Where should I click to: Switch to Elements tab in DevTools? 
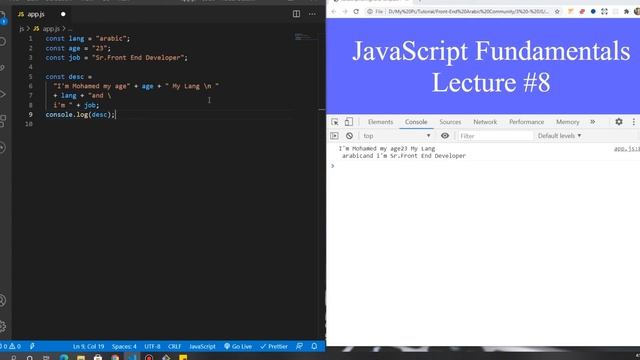pyautogui.click(x=380, y=122)
